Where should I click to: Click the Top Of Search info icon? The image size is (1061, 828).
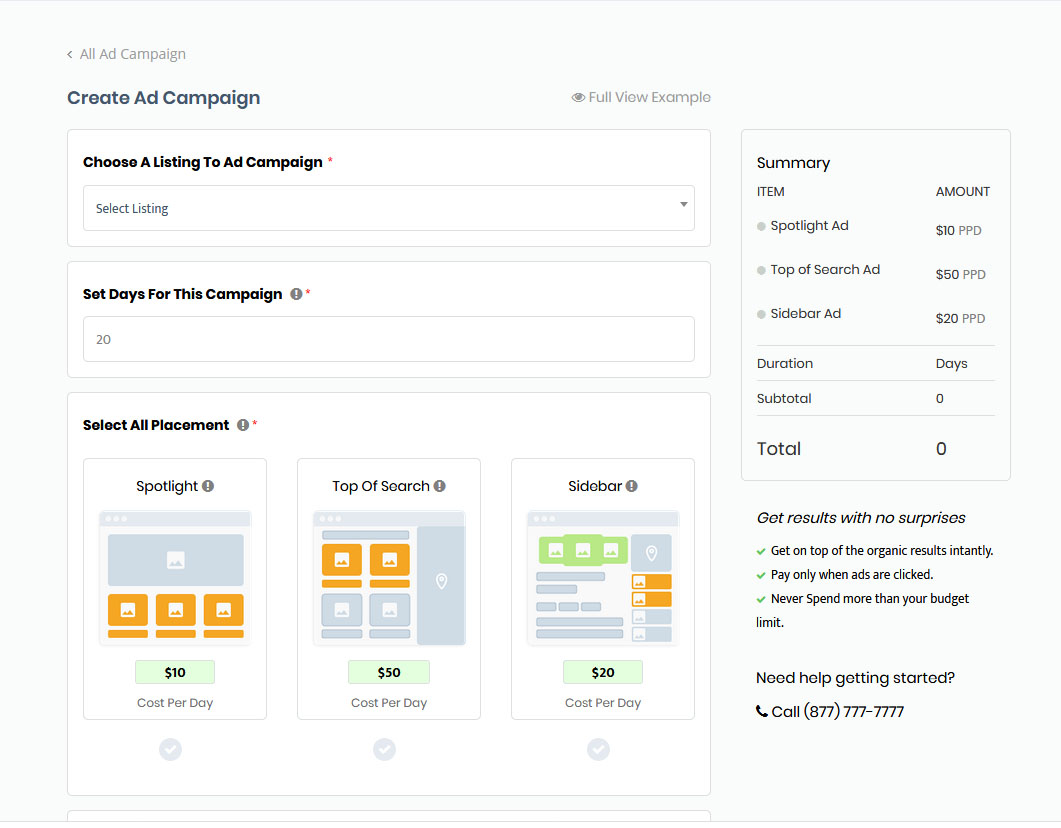click(x=440, y=486)
